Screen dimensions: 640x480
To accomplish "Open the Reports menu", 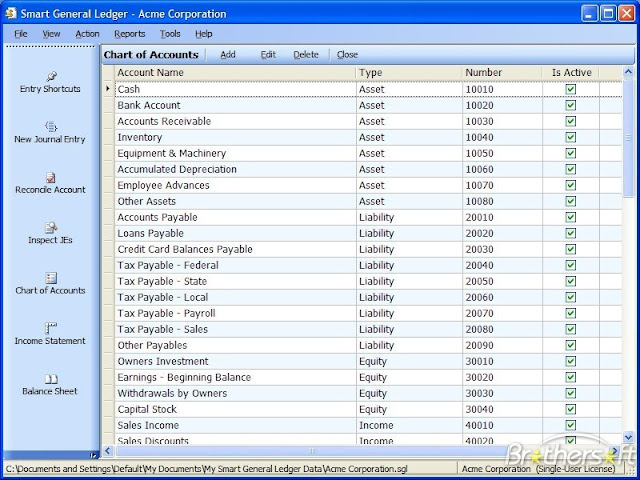I will click(130, 34).
